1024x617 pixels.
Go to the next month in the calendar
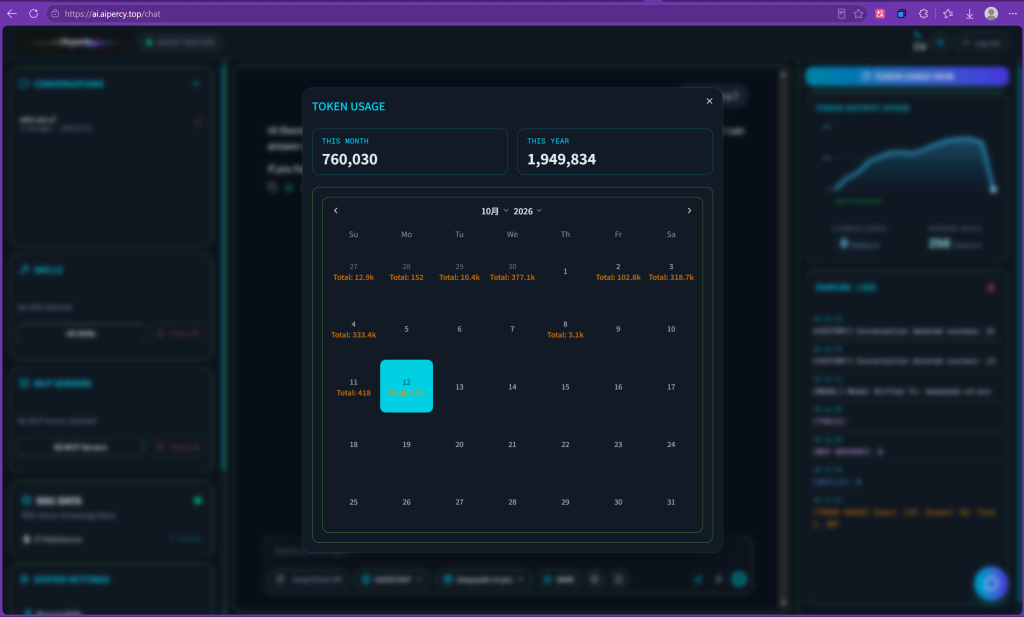coord(689,211)
